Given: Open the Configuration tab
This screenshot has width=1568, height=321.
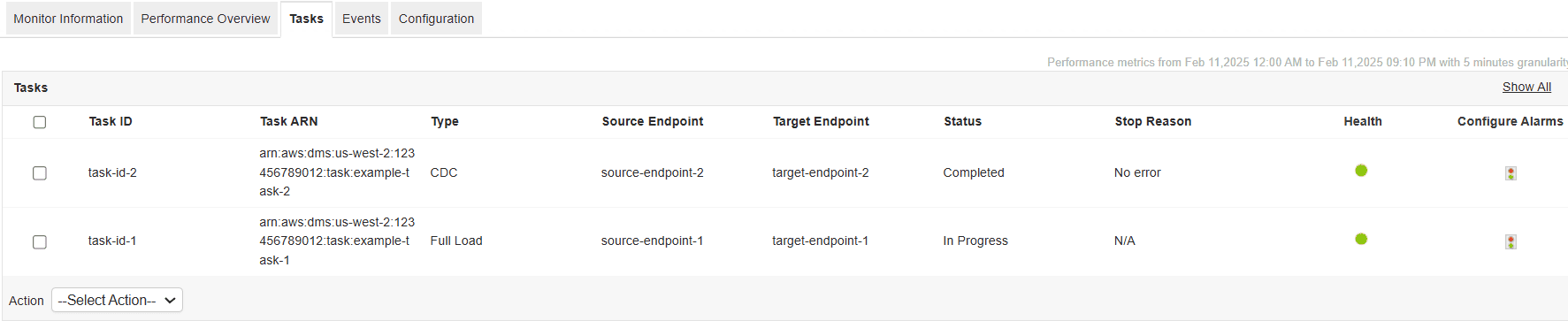Looking at the screenshot, I should [x=436, y=19].
